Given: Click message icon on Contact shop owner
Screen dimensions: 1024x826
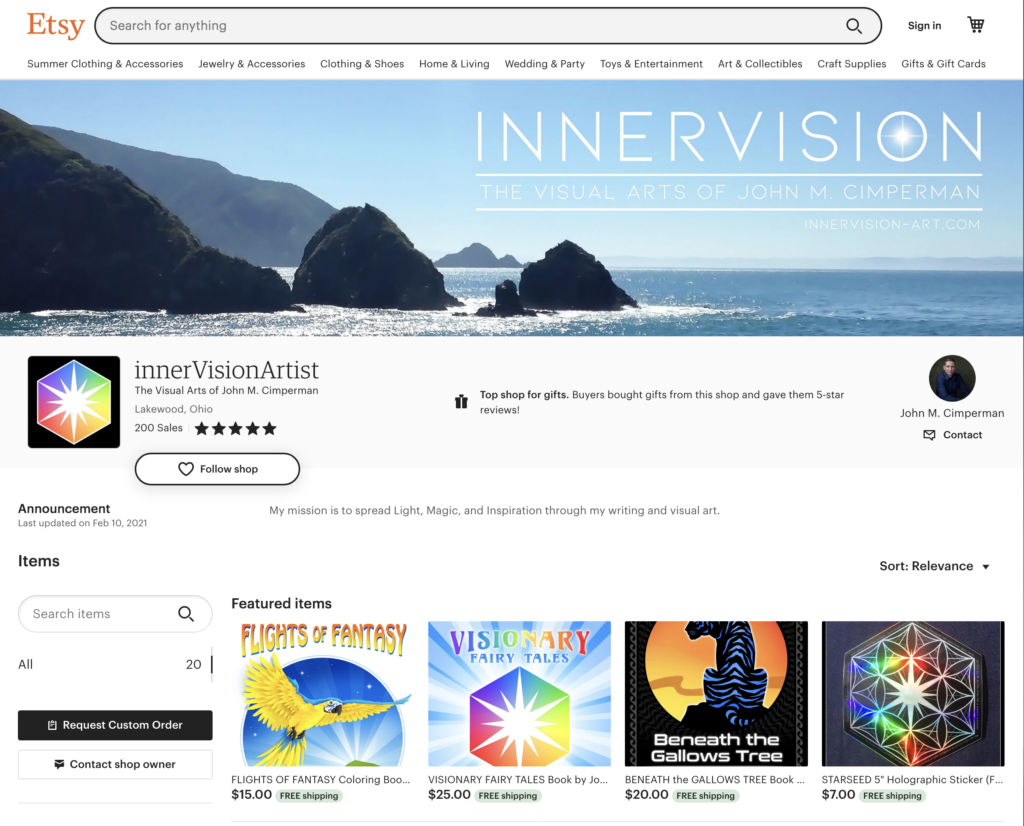Looking at the screenshot, I should pyautogui.click(x=59, y=764).
